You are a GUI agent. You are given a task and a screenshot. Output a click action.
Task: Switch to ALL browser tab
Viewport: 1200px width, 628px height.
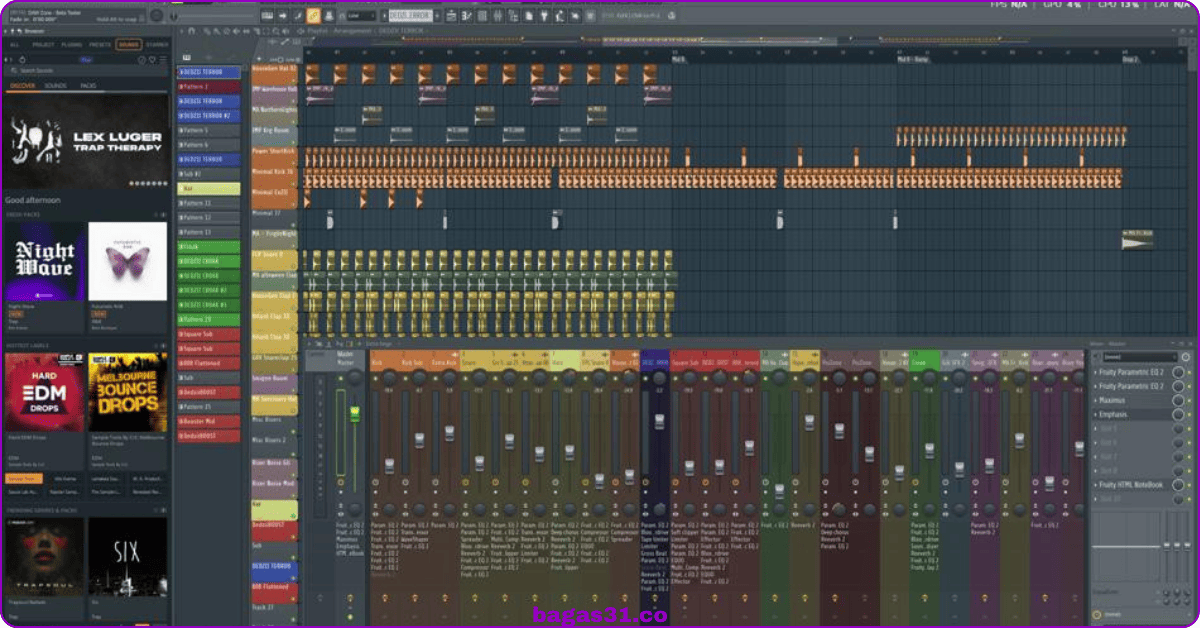point(14,45)
